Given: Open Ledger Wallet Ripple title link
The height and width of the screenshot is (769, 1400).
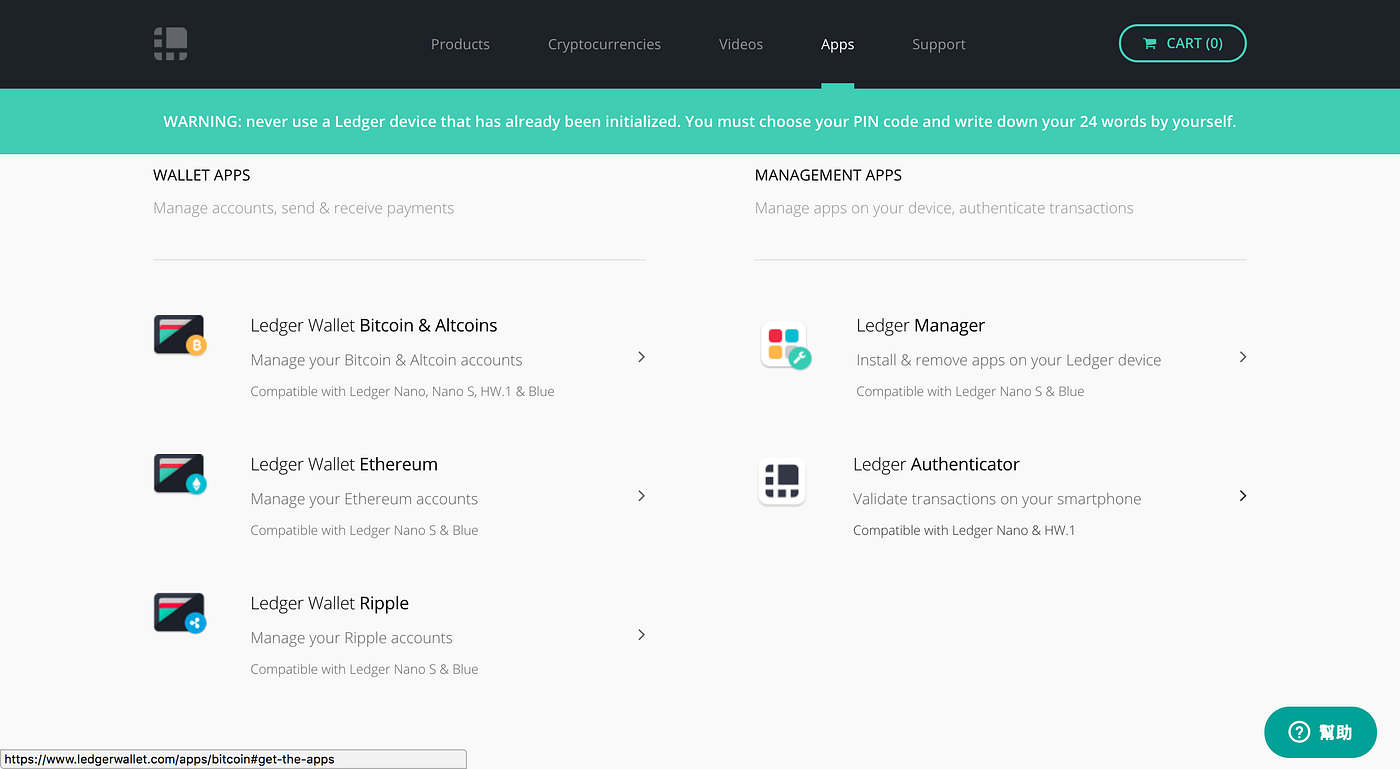Looking at the screenshot, I should tap(330, 603).
